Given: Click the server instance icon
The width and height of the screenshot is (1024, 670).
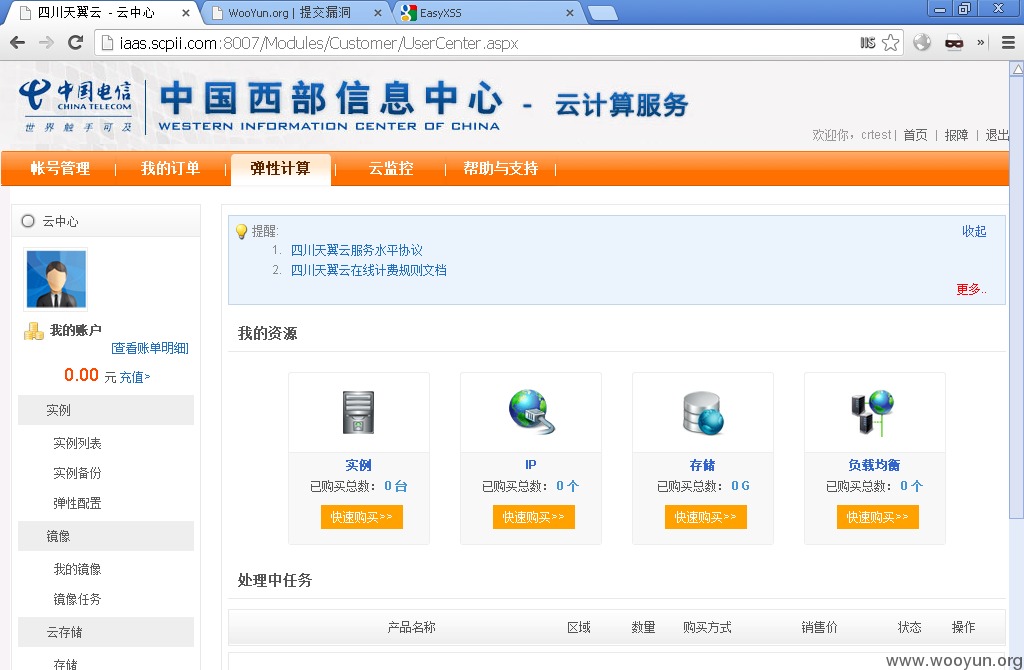Looking at the screenshot, I should (x=359, y=413).
